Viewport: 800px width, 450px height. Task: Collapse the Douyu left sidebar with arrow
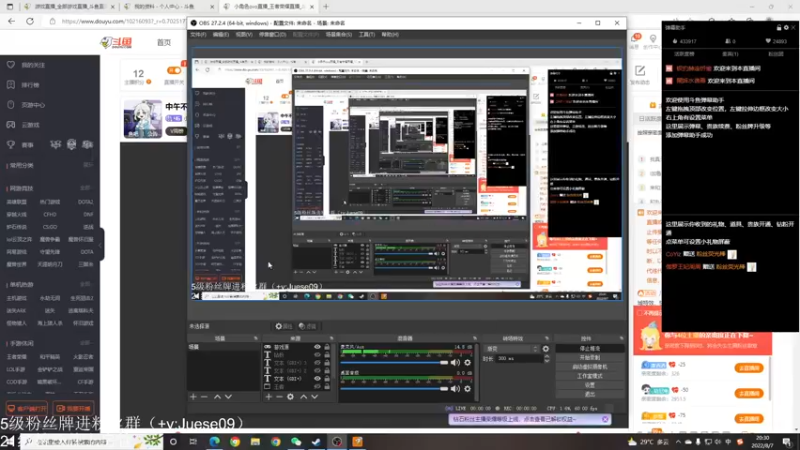(x=101, y=244)
